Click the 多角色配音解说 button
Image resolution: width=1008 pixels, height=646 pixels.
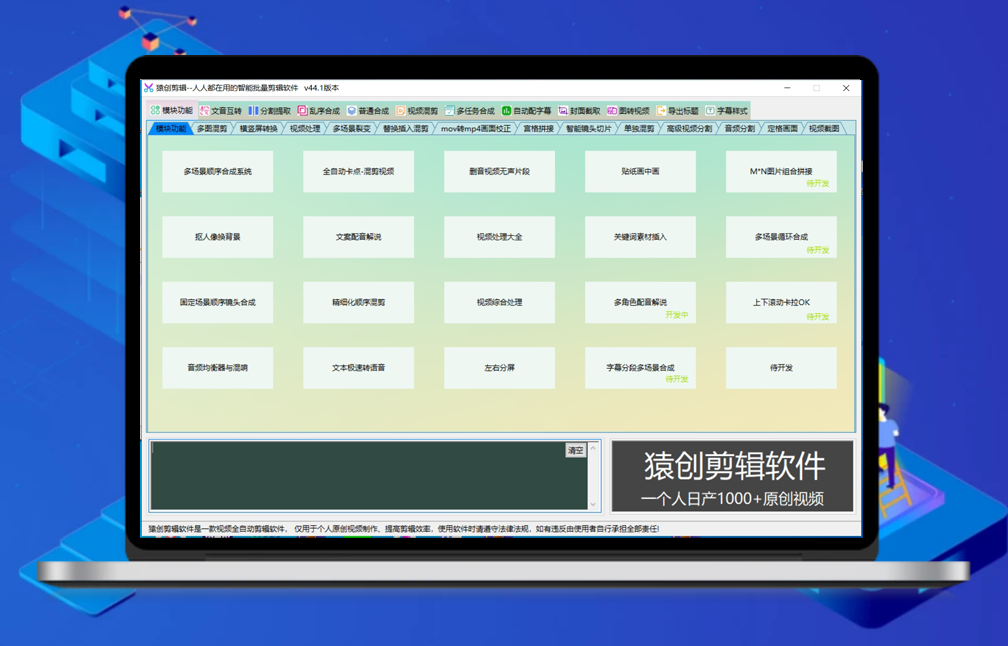(640, 302)
